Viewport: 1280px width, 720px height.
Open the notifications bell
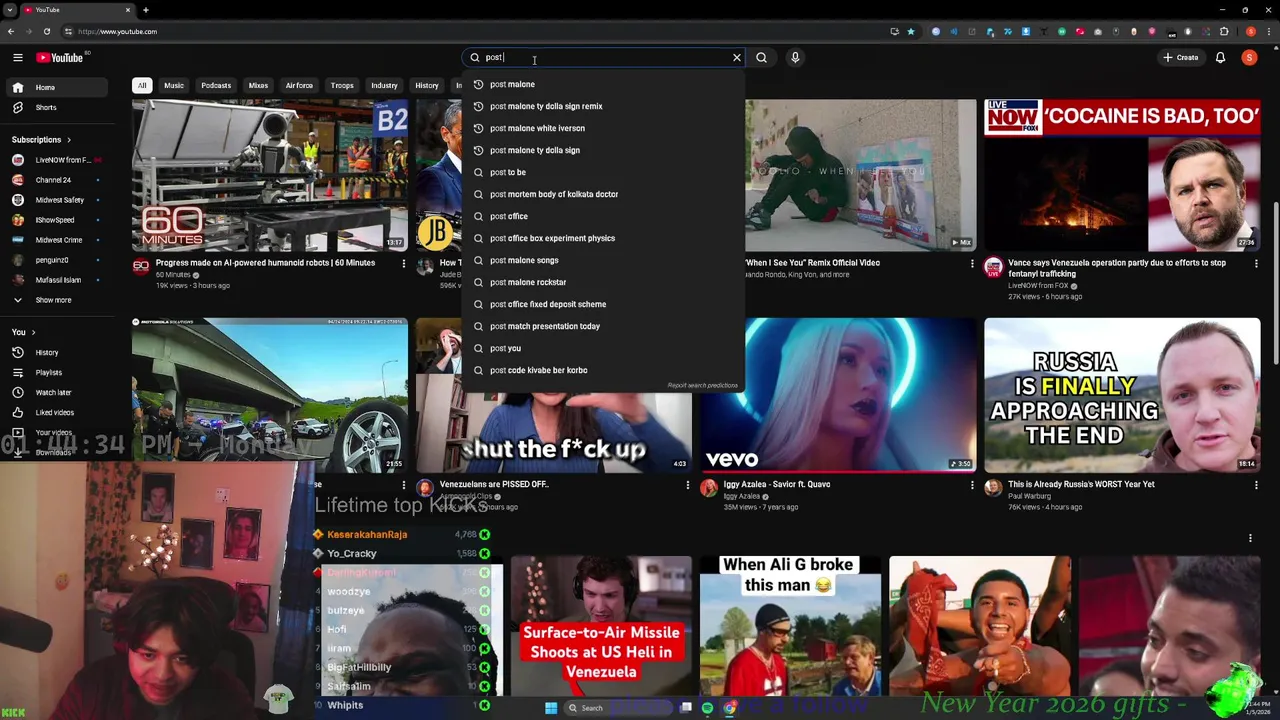1220,58
